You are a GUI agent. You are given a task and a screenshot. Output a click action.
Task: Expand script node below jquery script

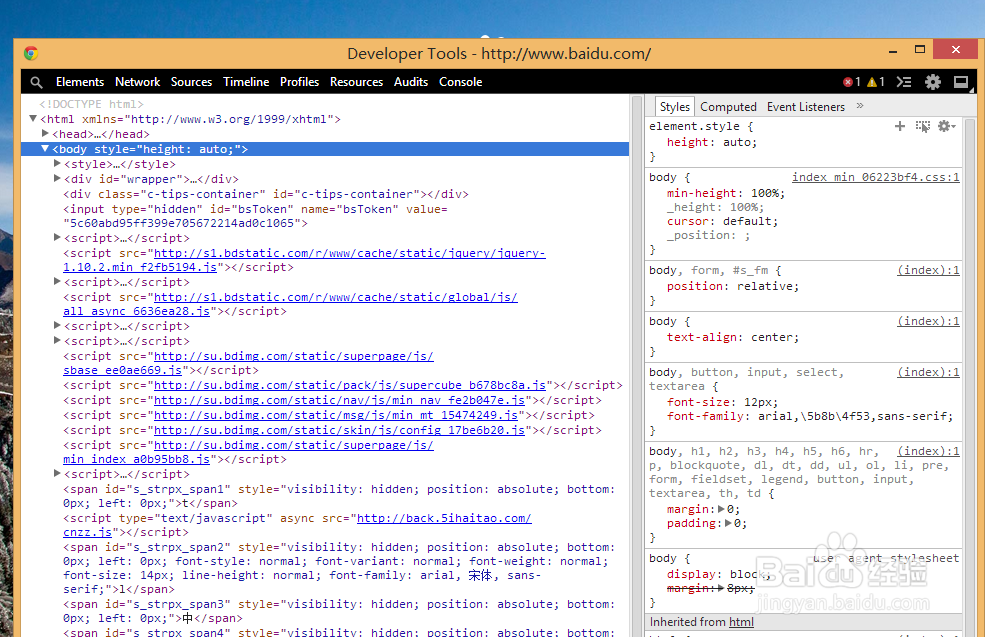(x=57, y=281)
